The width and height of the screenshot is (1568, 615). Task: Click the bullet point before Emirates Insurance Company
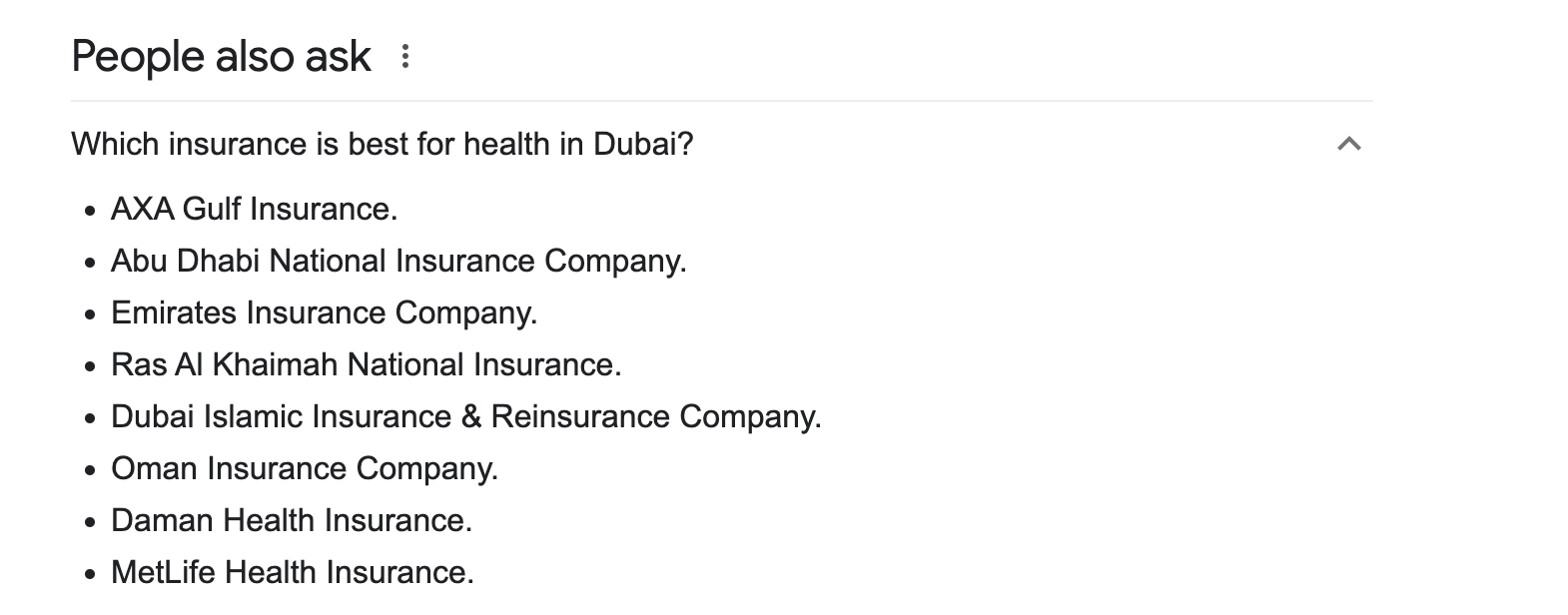click(x=91, y=314)
